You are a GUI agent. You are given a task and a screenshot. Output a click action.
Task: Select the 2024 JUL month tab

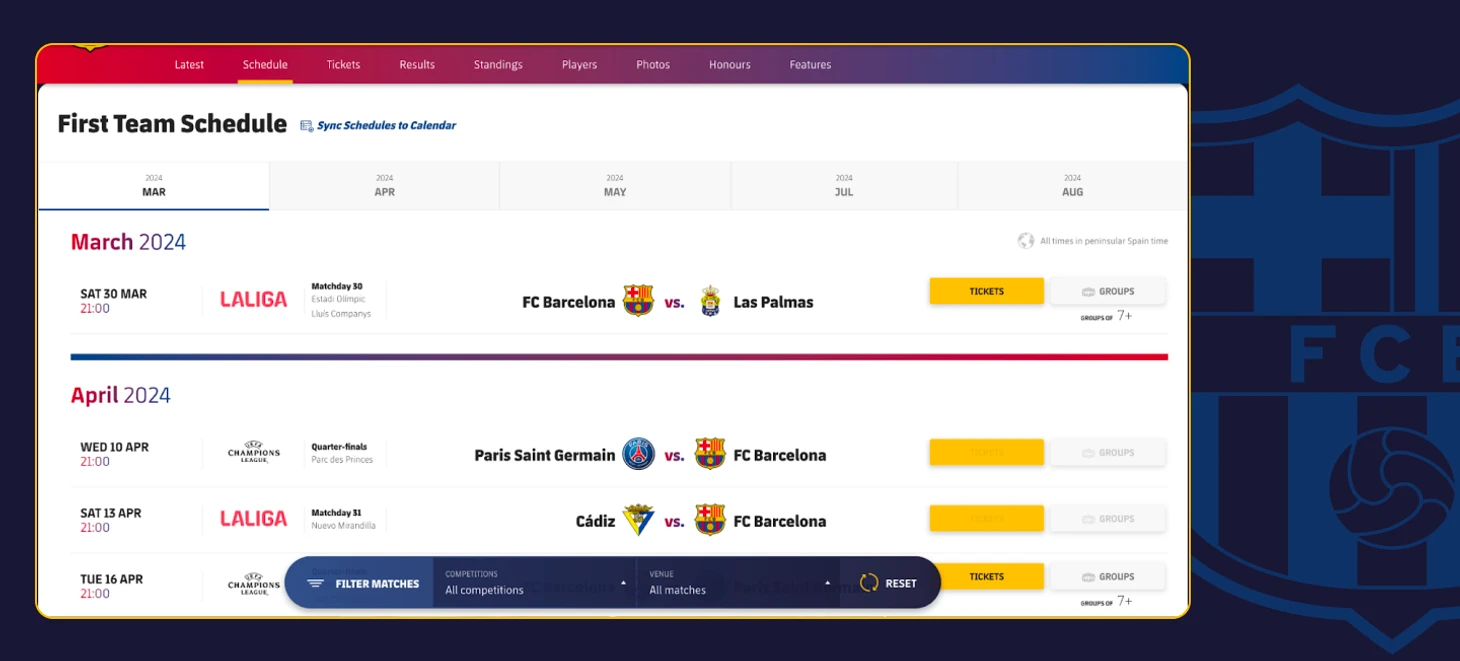point(844,186)
